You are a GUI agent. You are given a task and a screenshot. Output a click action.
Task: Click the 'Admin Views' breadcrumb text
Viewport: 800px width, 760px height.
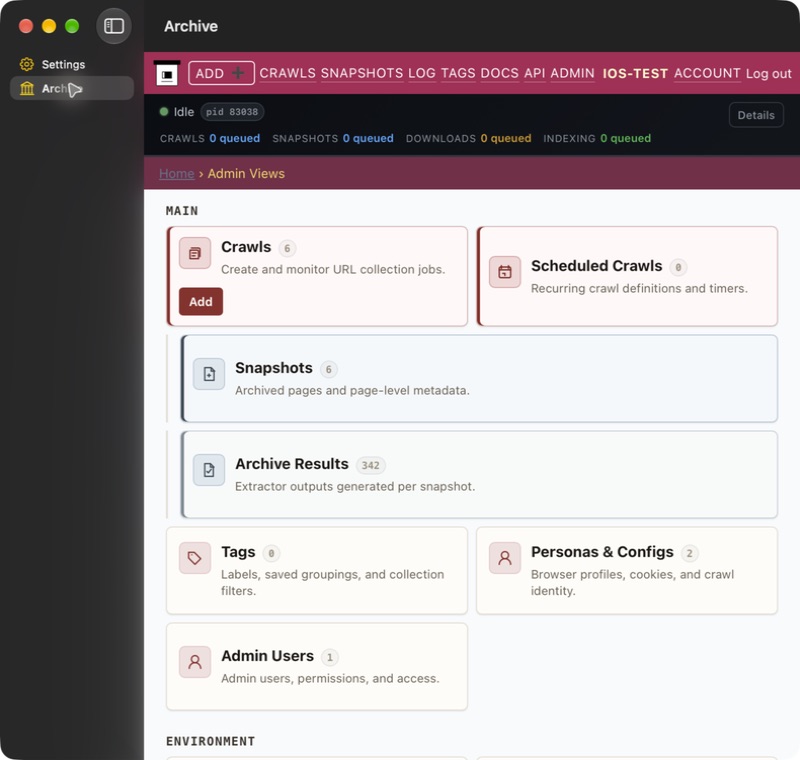pyautogui.click(x=246, y=173)
